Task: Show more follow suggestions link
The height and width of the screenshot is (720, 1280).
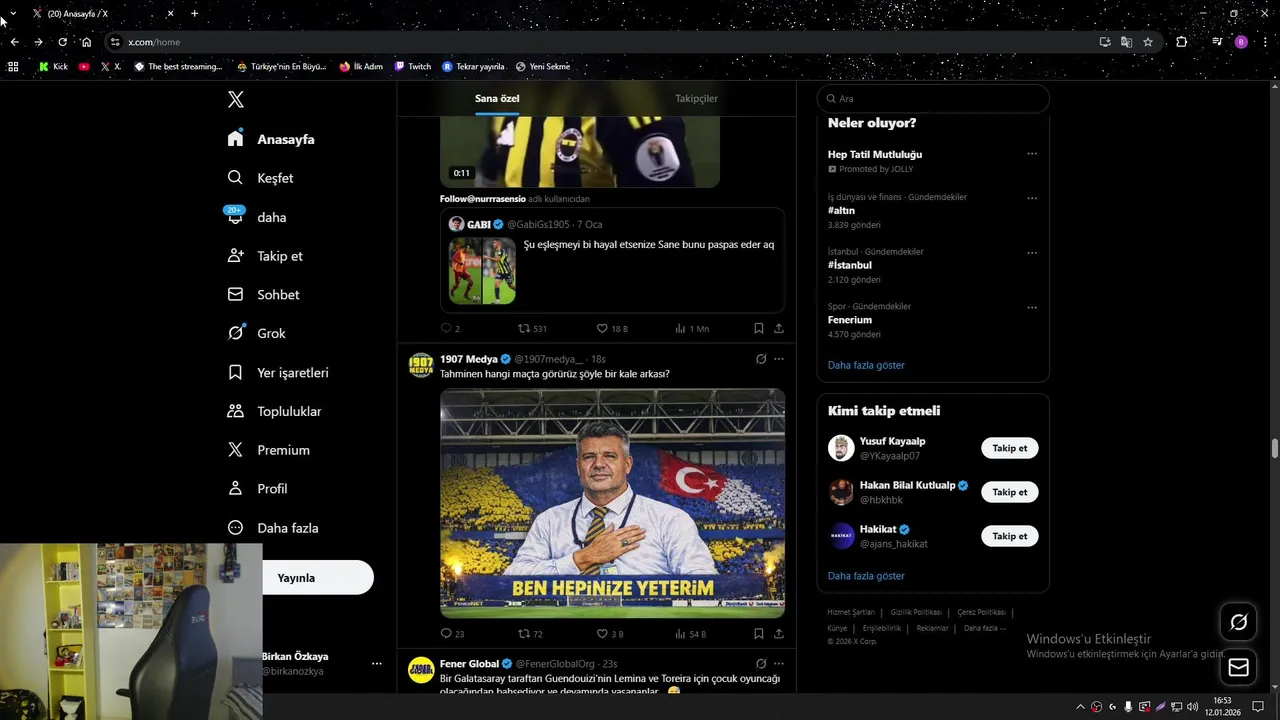Action: click(x=866, y=576)
